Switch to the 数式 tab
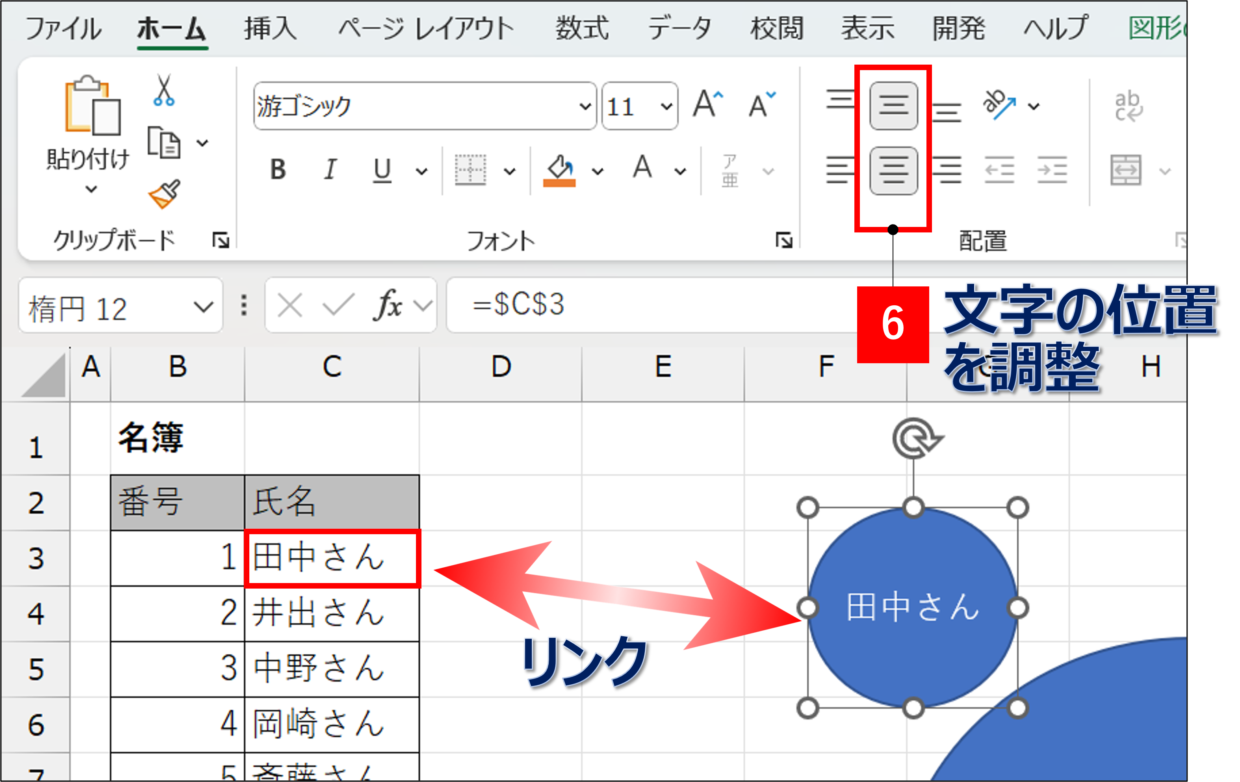Viewport: 1240px width, 782px height. (x=582, y=28)
